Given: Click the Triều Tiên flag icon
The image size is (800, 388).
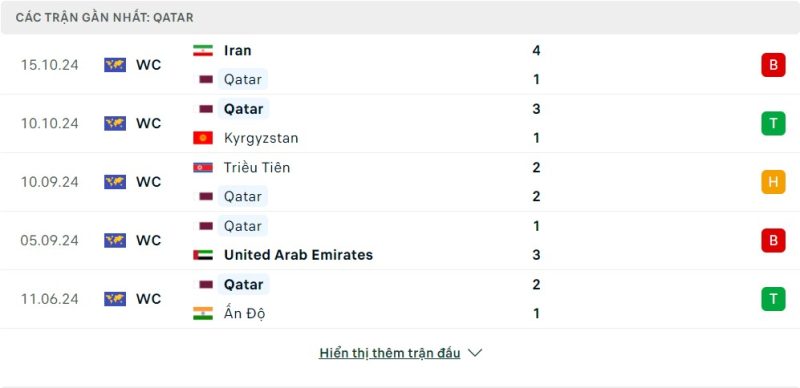Looking at the screenshot, I should tap(203, 167).
